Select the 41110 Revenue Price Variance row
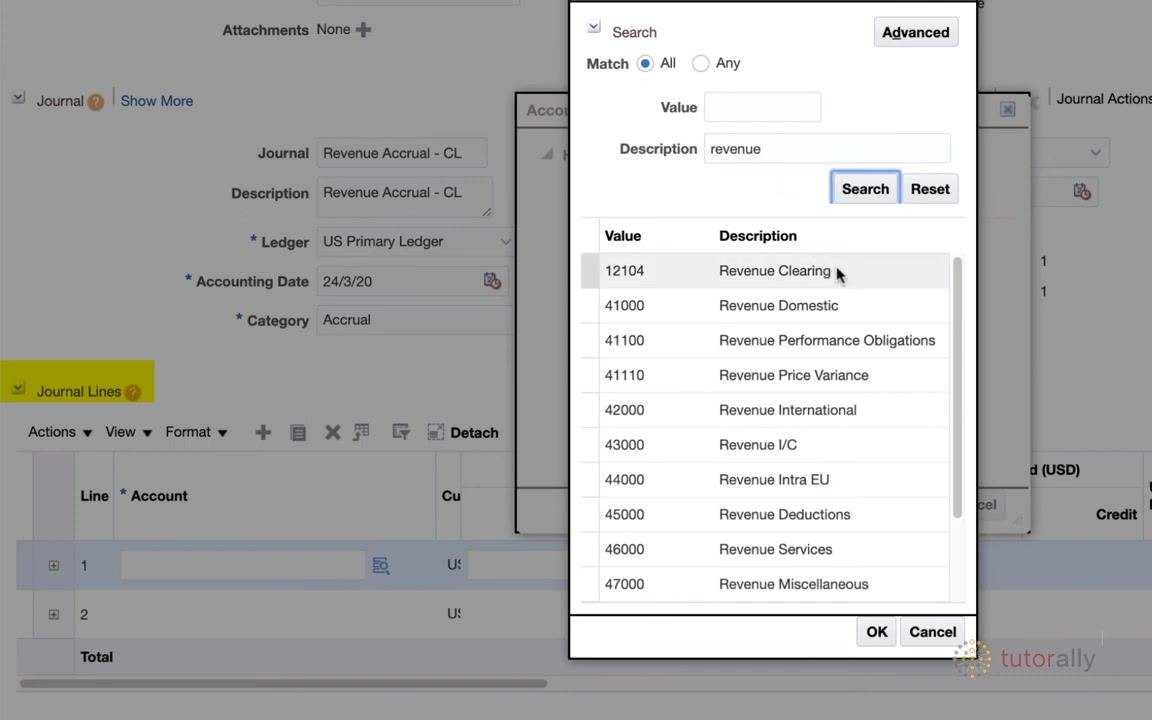The width and height of the screenshot is (1152, 720). pos(764,375)
